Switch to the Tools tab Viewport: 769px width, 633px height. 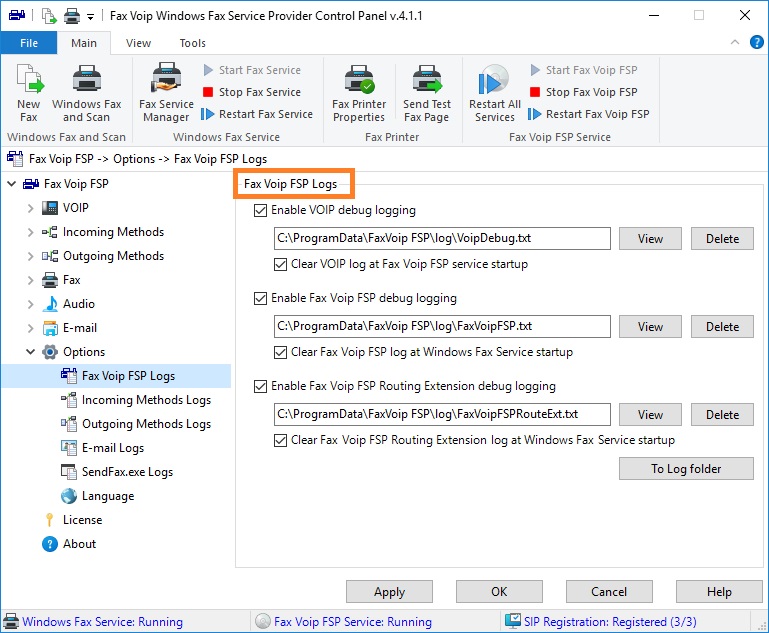click(x=192, y=43)
